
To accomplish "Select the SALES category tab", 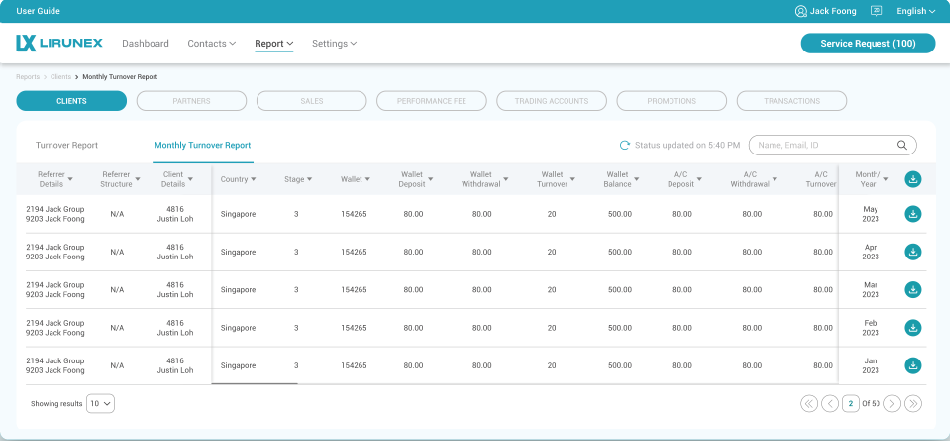I will click(311, 101).
